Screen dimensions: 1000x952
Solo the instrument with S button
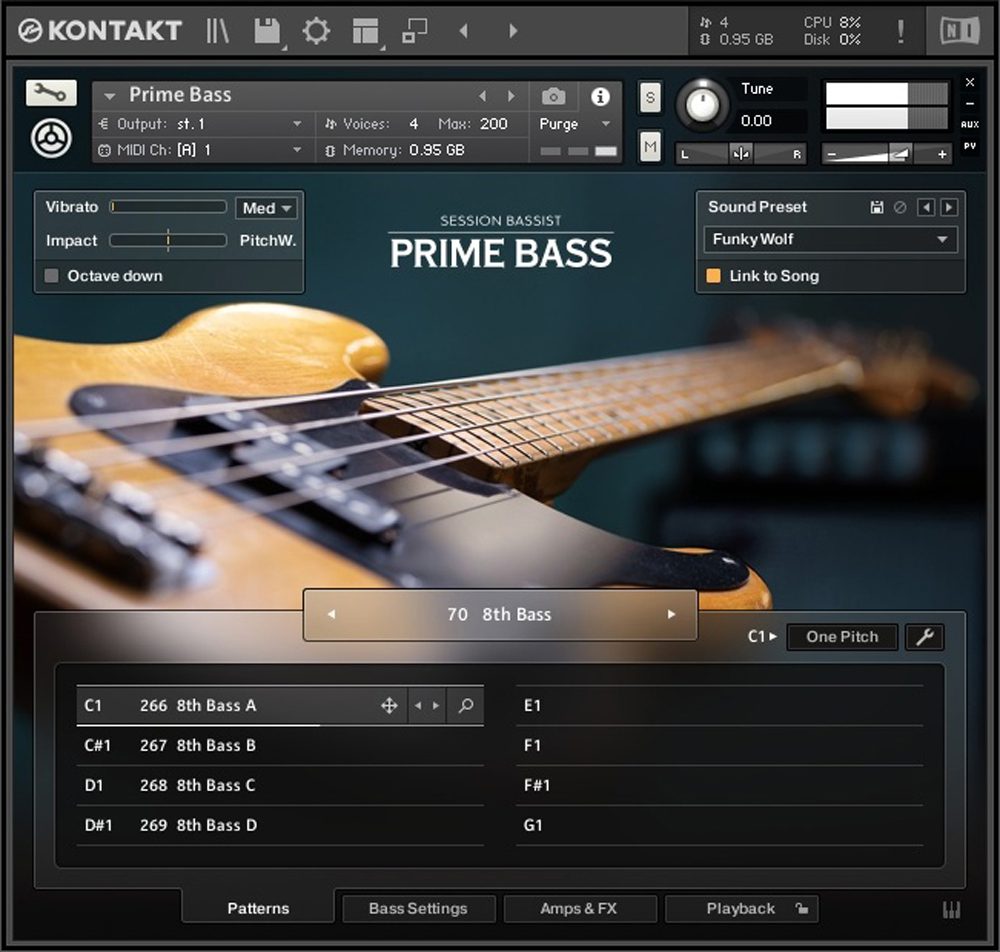pos(650,98)
